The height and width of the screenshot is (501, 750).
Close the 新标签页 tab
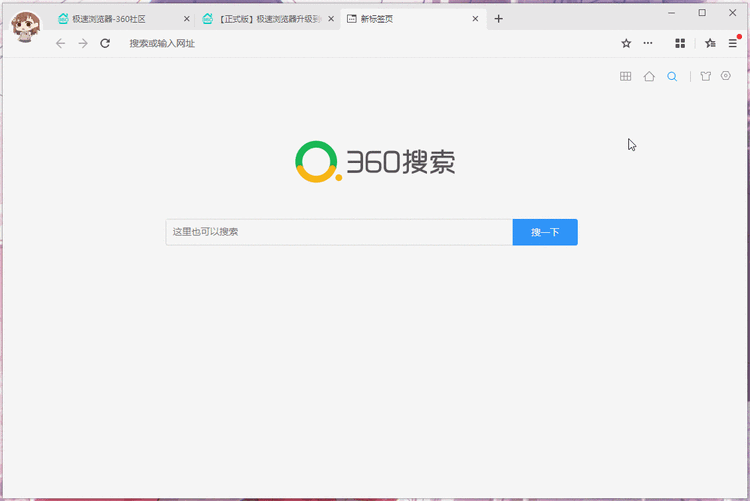[x=475, y=19]
